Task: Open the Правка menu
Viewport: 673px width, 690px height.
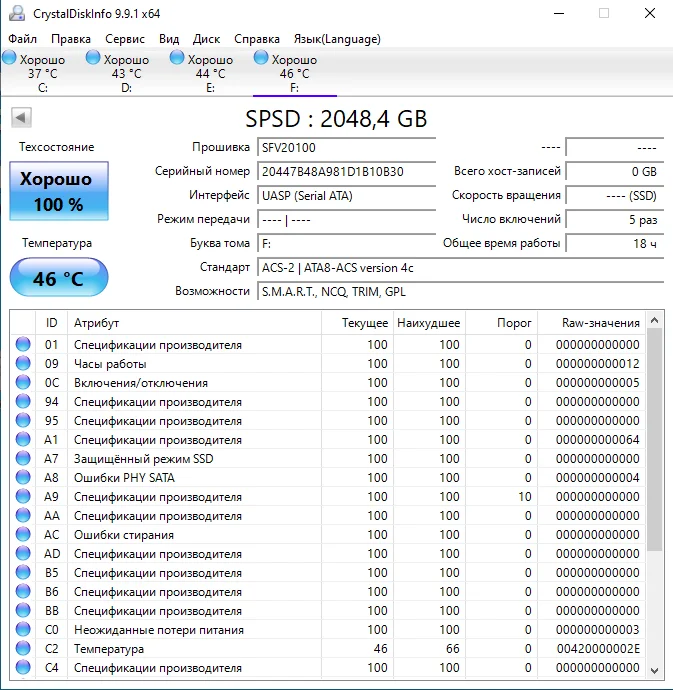Action: point(71,39)
